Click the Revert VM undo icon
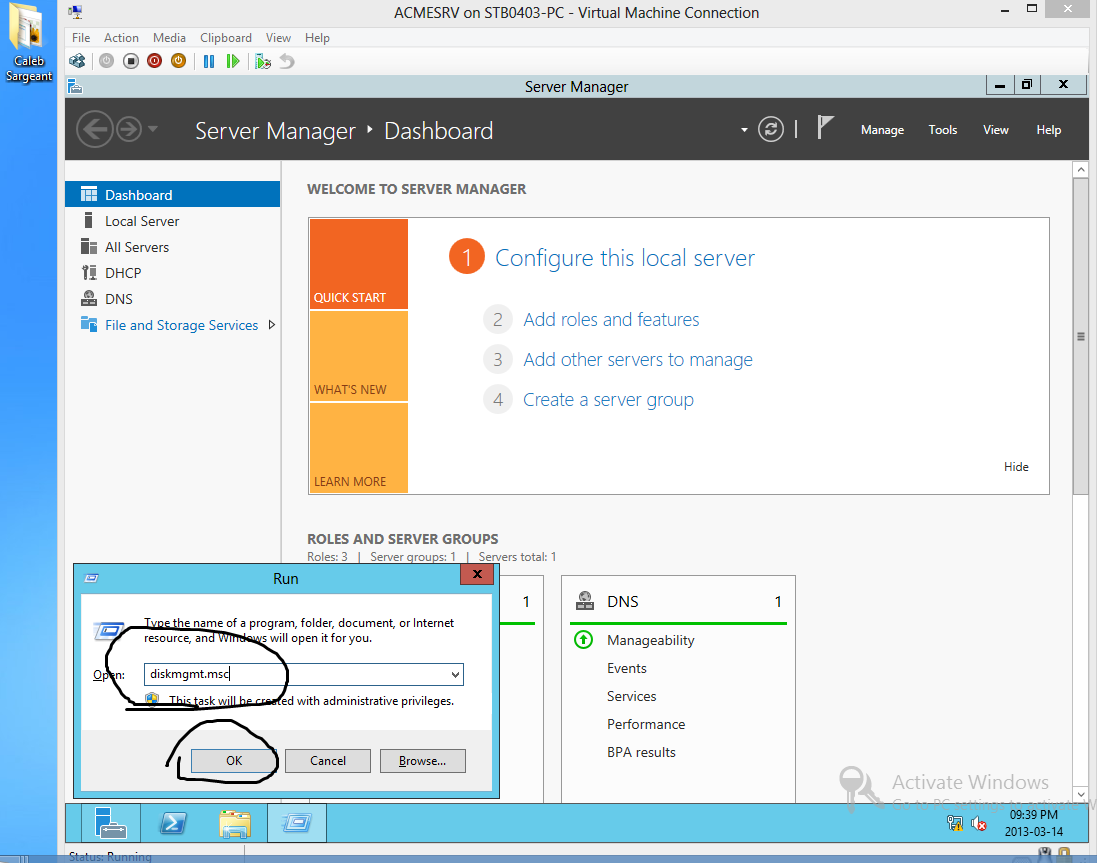The height and width of the screenshot is (863, 1097). click(x=287, y=62)
